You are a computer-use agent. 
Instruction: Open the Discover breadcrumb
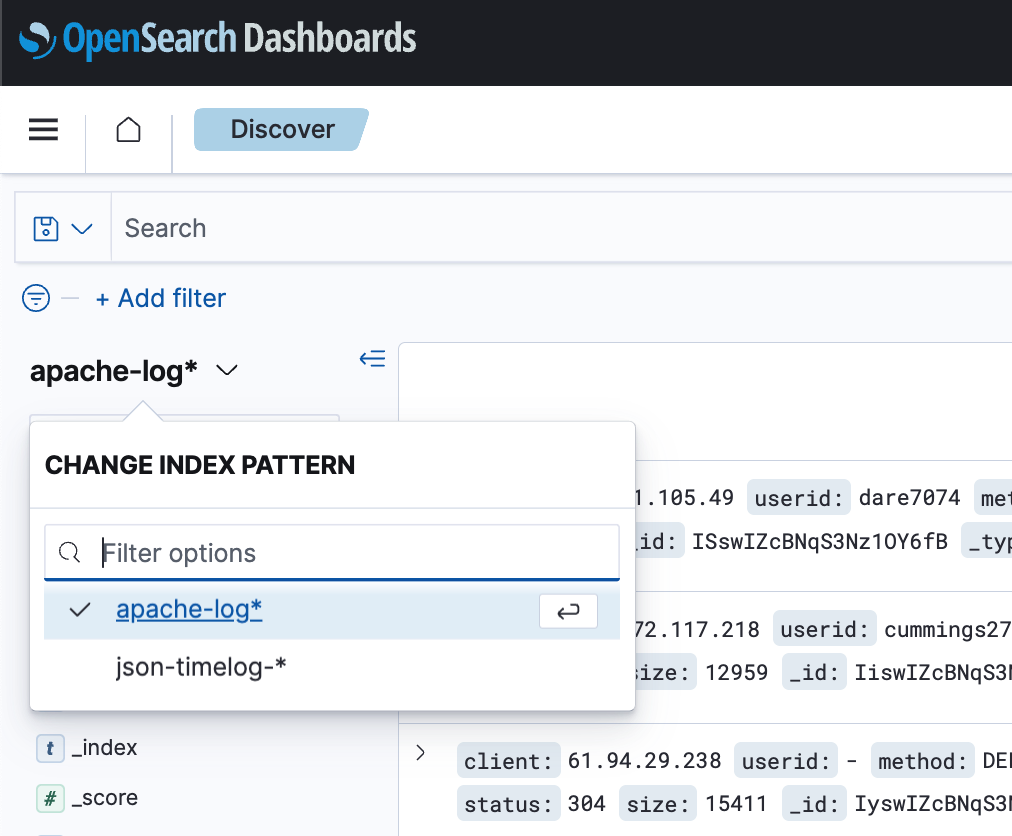pos(281,129)
